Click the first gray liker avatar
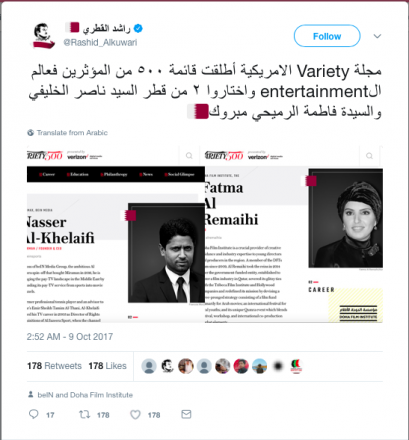 [x=149, y=366]
